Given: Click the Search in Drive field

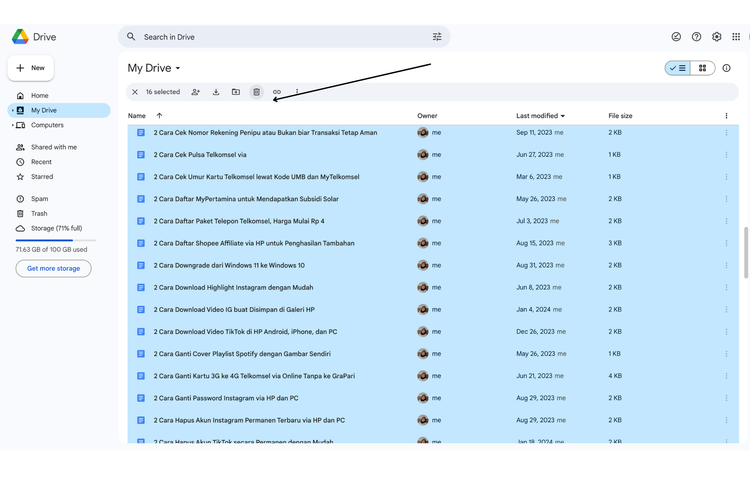Looking at the screenshot, I should pos(280,37).
